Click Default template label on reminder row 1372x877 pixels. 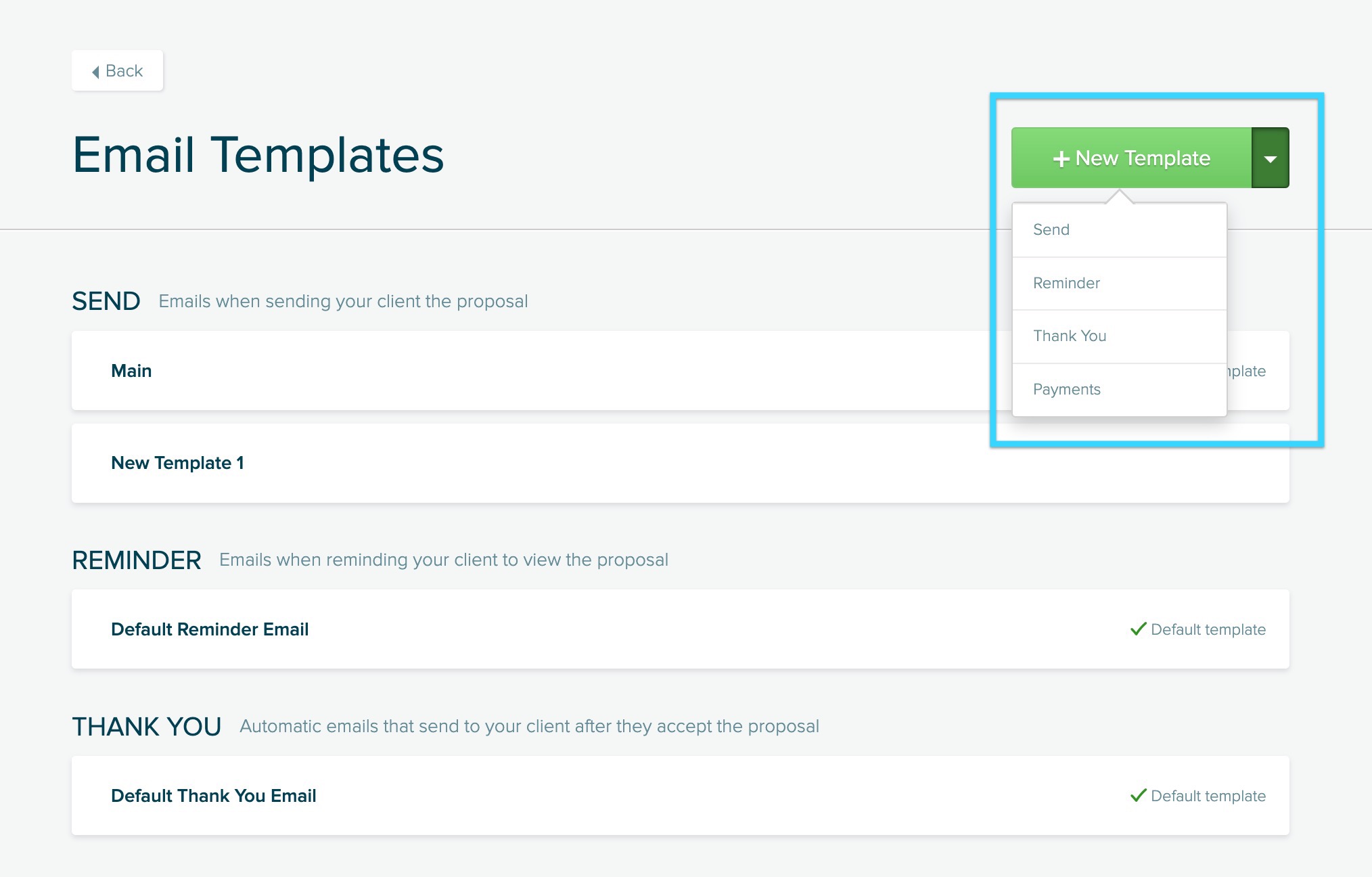point(1208,630)
